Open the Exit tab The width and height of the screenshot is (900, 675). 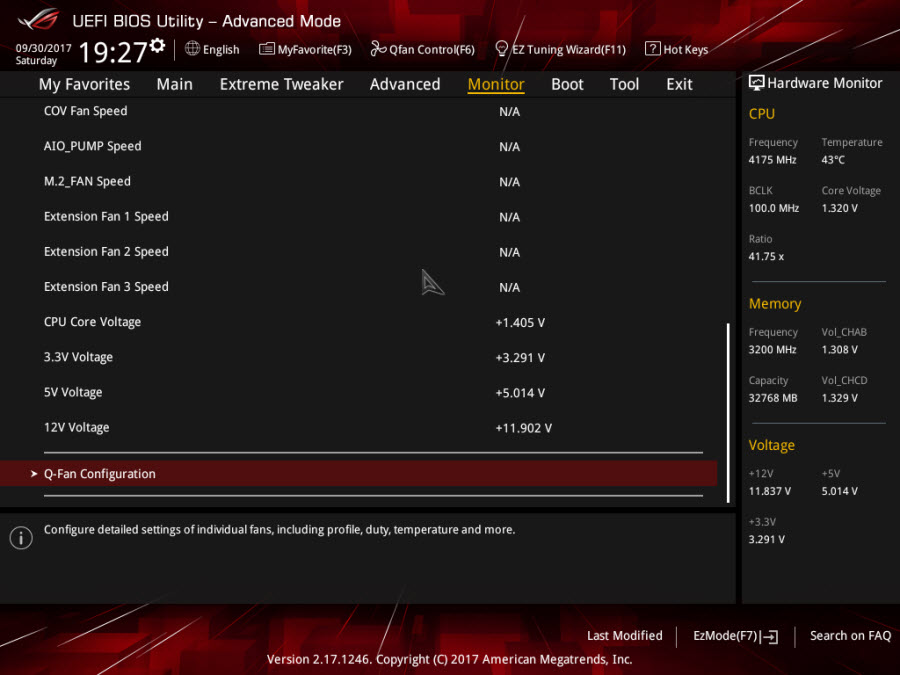click(x=679, y=84)
